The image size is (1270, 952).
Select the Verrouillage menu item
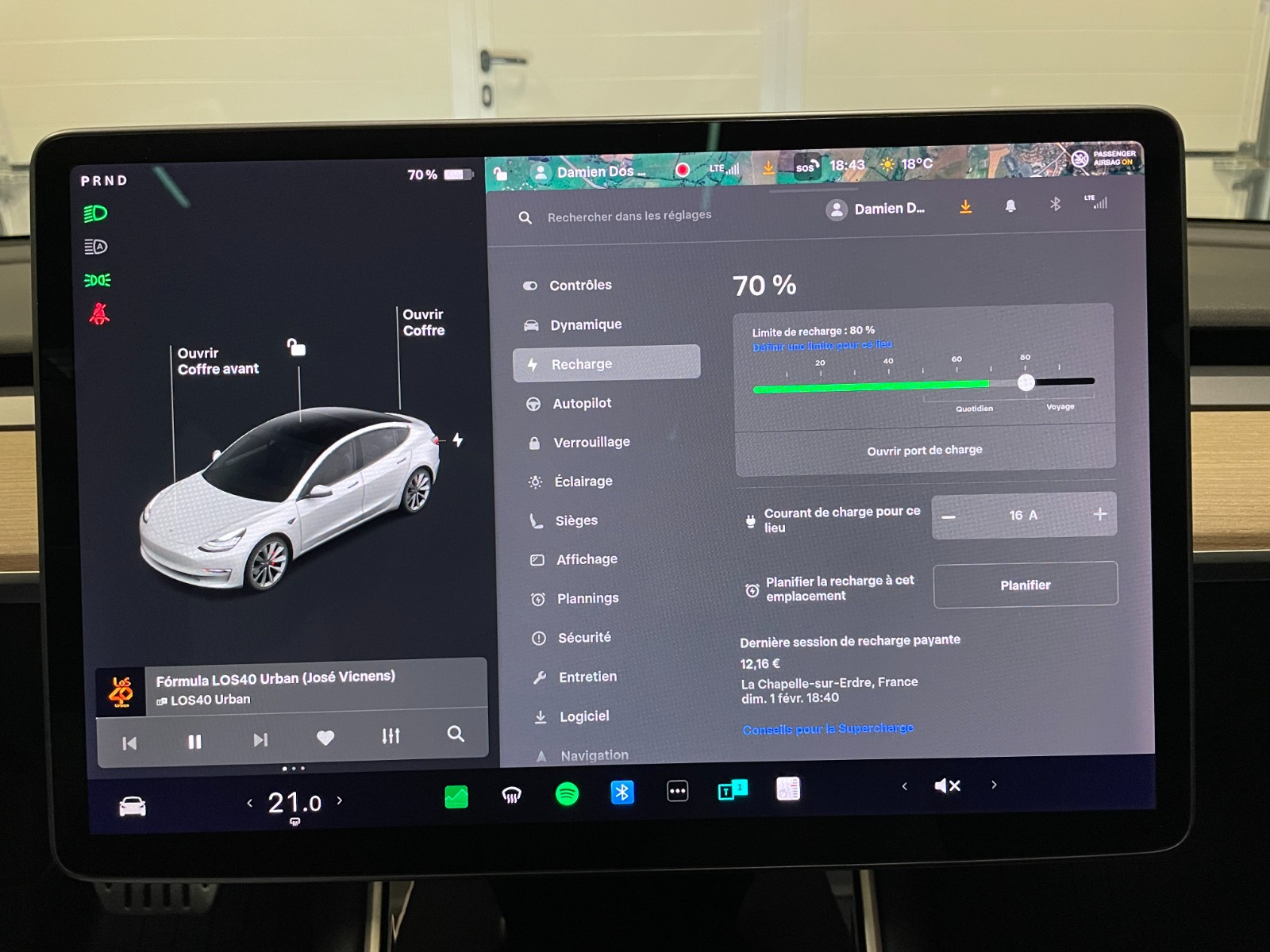(x=591, y=442)
